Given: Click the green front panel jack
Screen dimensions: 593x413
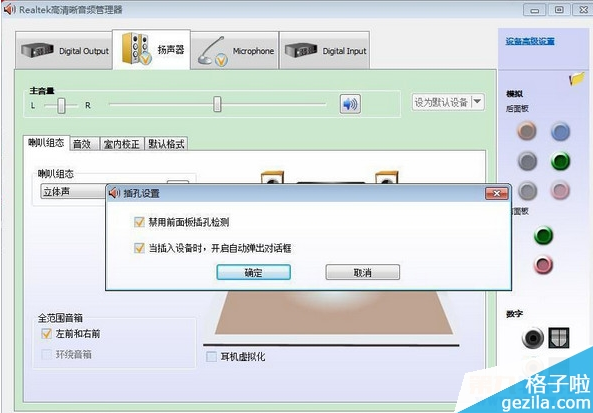Looking at the screenshot, I should pos(543,235).
